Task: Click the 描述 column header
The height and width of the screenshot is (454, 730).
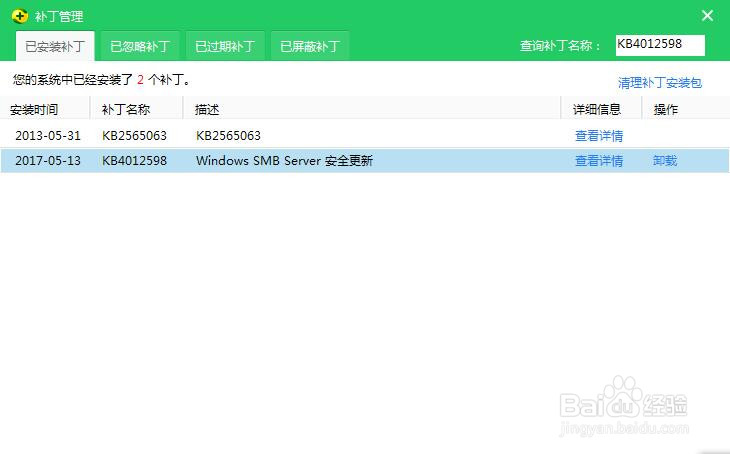Action: [x=207, y=109]
